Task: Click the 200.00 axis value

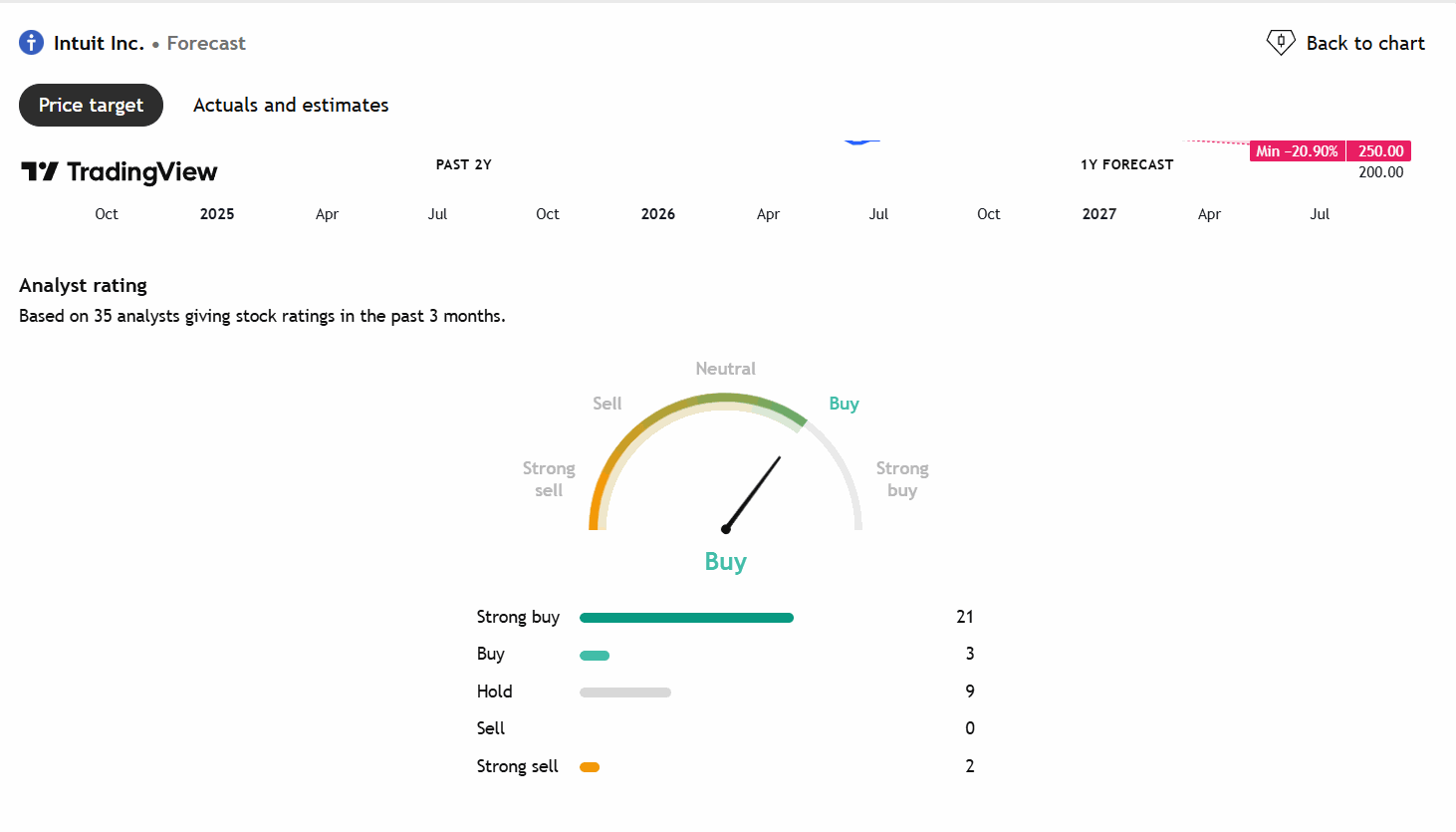Action: tap(1381, 172)
